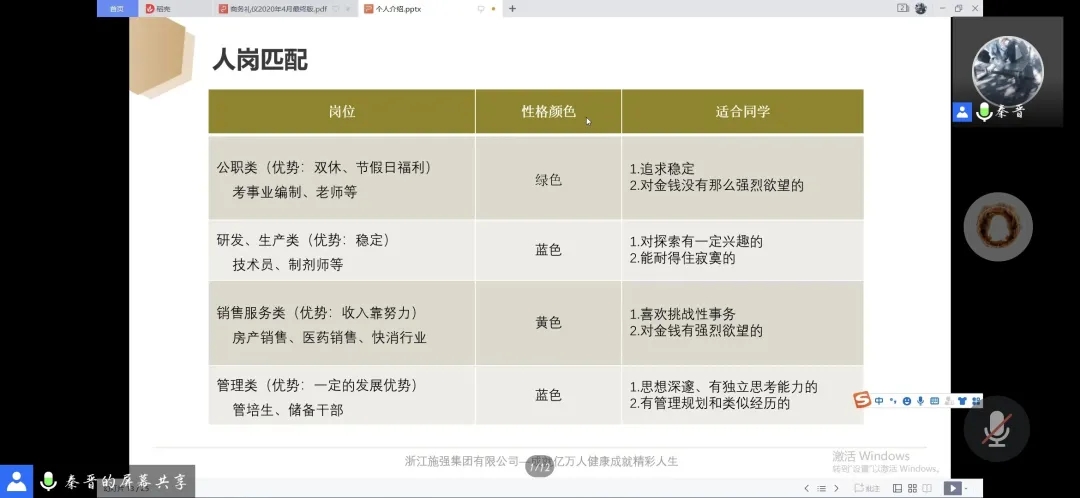The image size is (1080, 498).
Task: Toggle Sogou Chinese/English input mode
Action: [879, 401]
